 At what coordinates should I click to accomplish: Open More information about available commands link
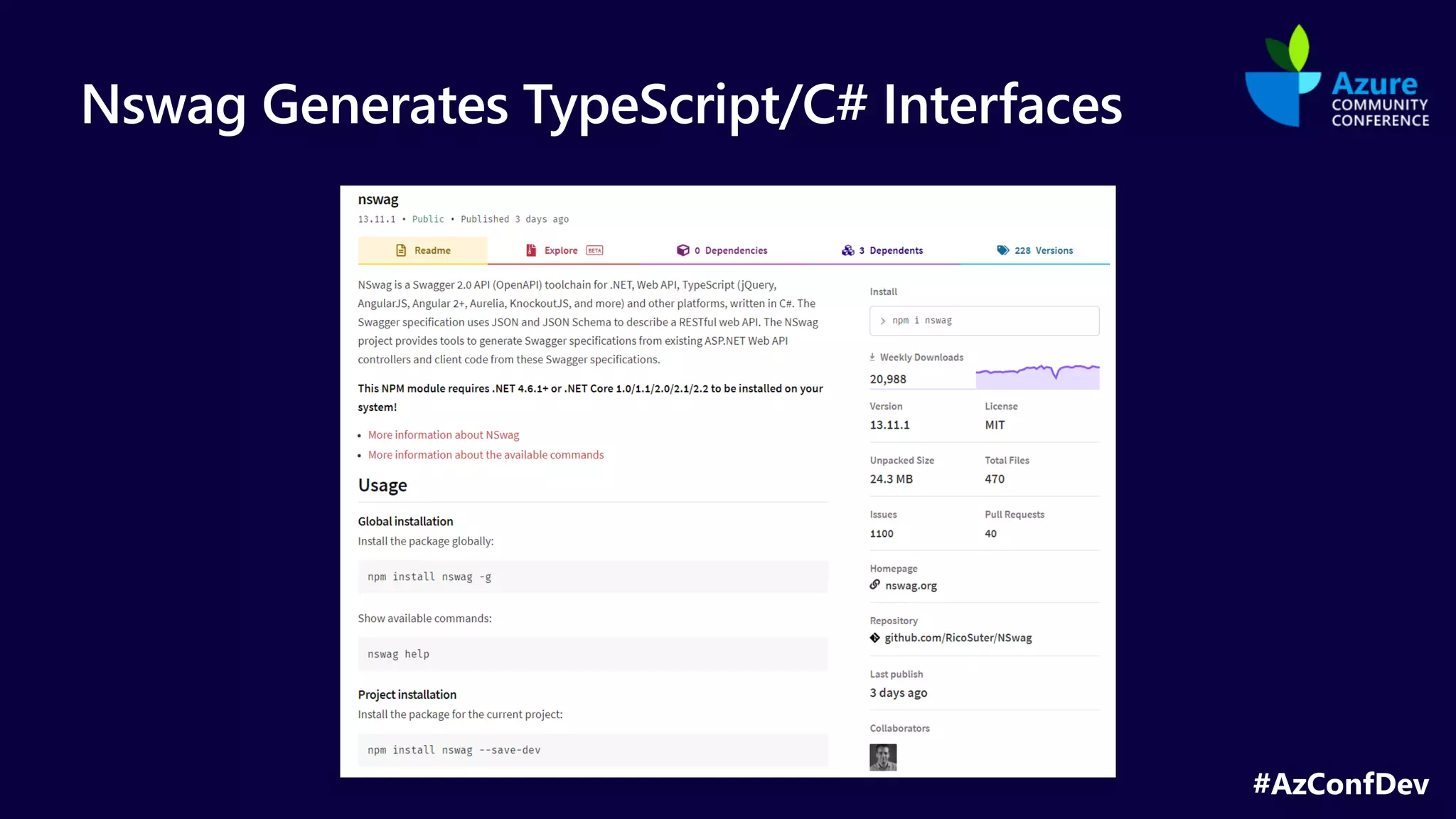486,454
